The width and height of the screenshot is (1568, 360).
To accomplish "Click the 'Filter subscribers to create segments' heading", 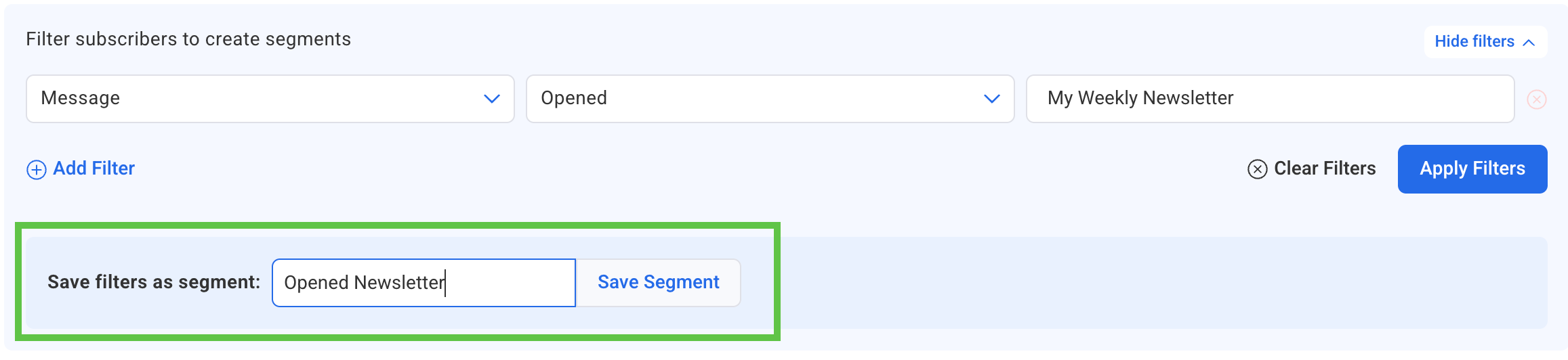I will pos(188,39).
